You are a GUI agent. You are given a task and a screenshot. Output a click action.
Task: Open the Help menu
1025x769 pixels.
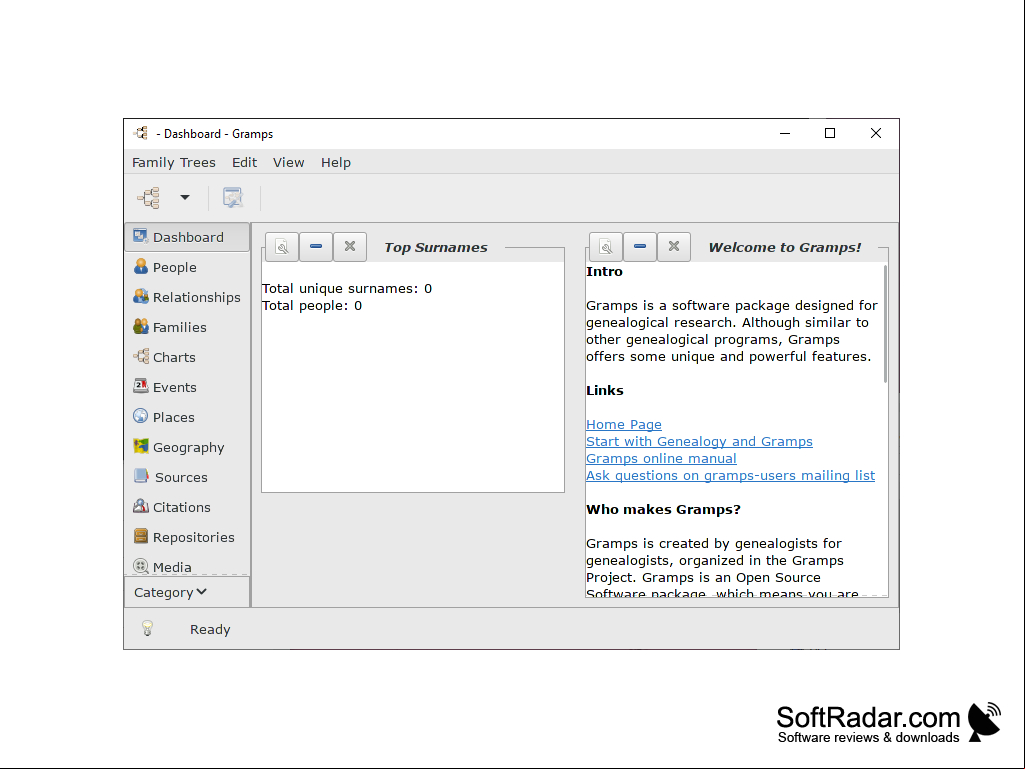pos(336,162)
